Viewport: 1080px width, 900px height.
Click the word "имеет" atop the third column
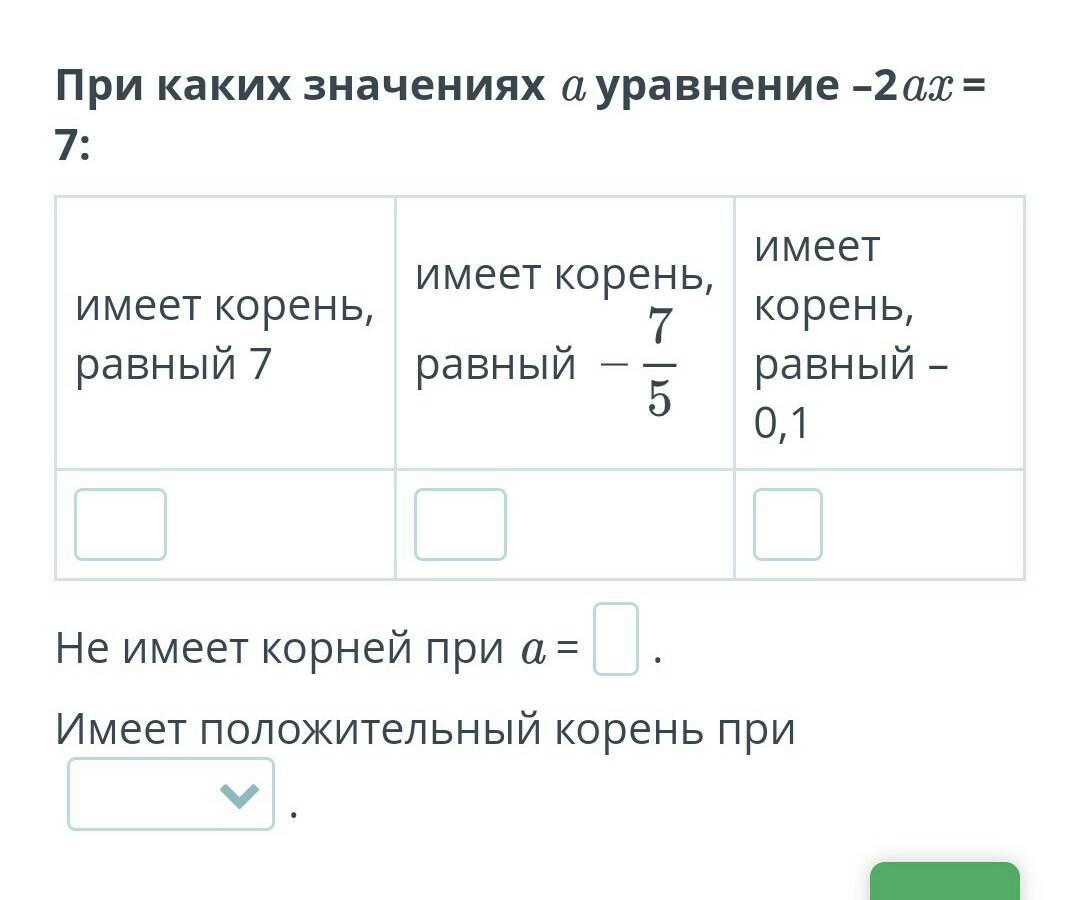point(817,247)
